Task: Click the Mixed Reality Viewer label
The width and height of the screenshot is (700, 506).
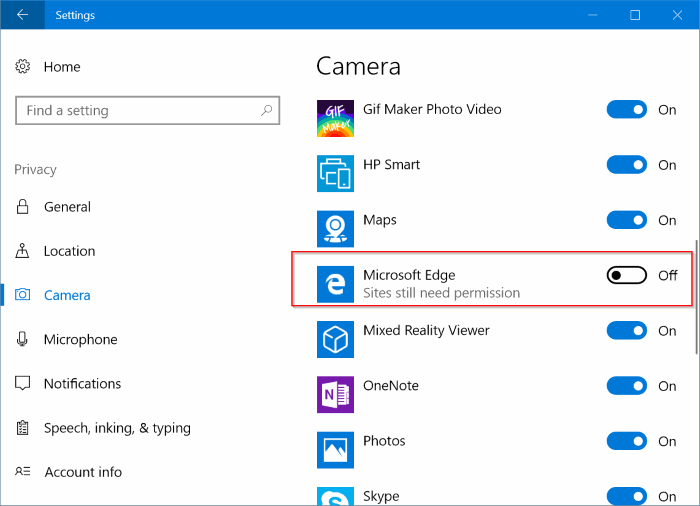Action: pyautogui.click(x=426, y=330)
